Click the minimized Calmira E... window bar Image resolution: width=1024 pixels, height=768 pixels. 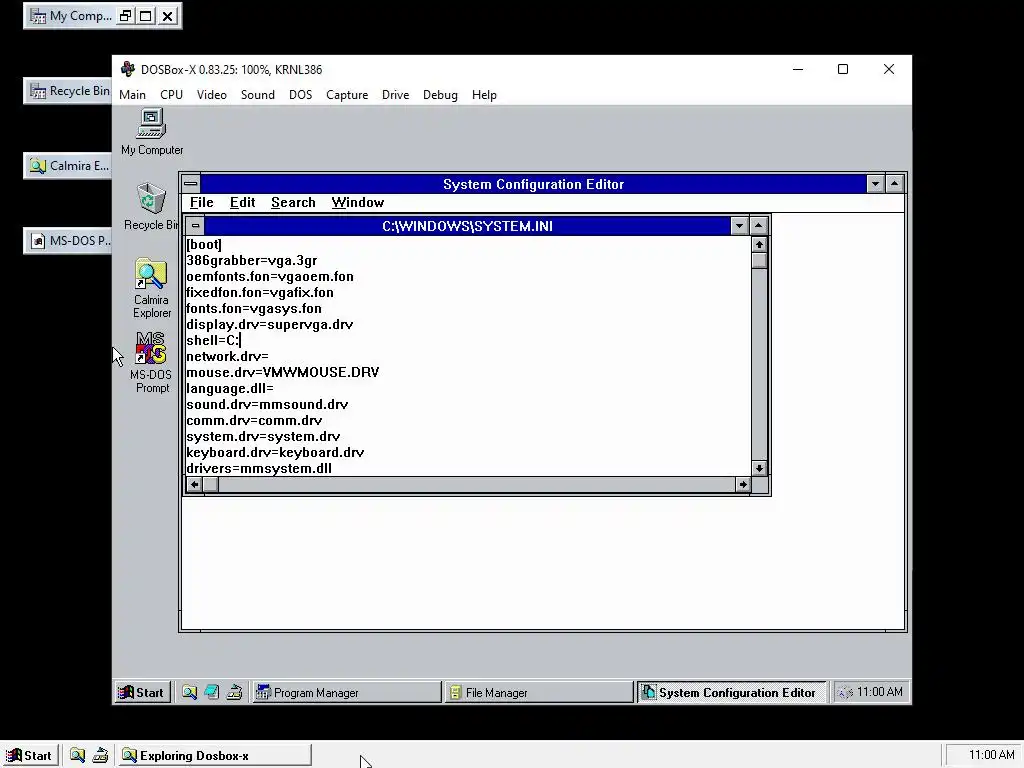coord(68,166)
